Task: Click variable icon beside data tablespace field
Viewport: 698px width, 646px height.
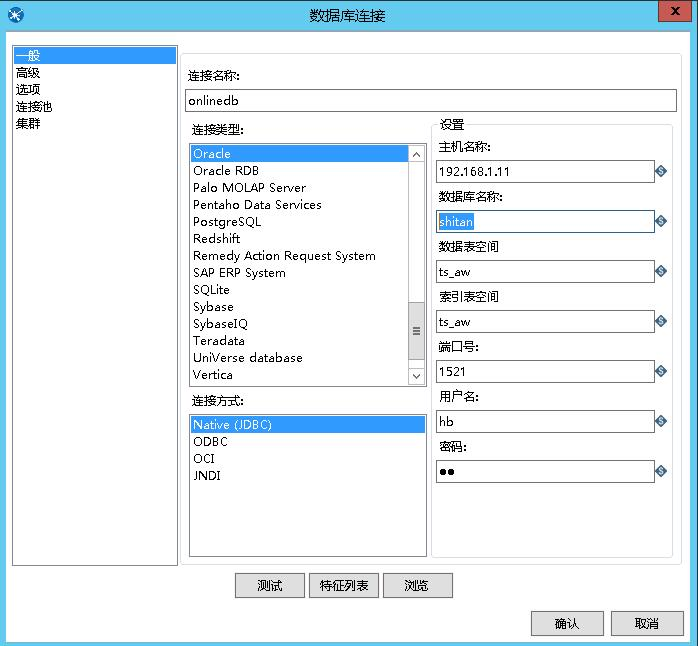Action: (661, 271)
